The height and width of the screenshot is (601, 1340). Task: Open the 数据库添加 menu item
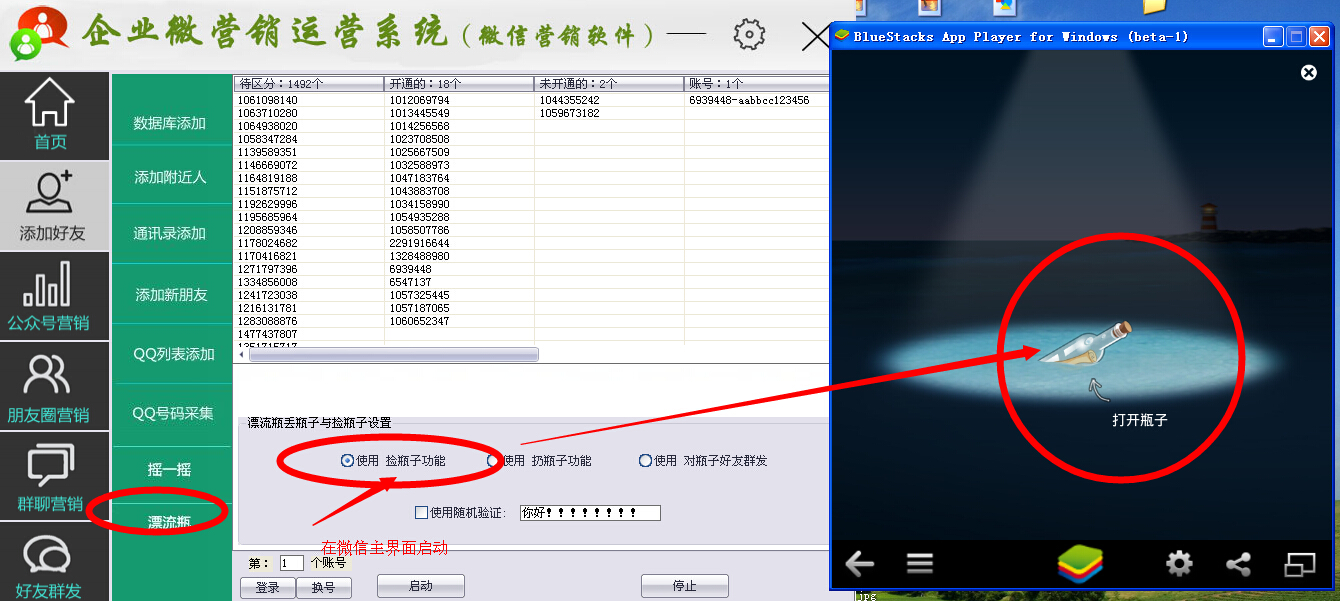(170, 123)
